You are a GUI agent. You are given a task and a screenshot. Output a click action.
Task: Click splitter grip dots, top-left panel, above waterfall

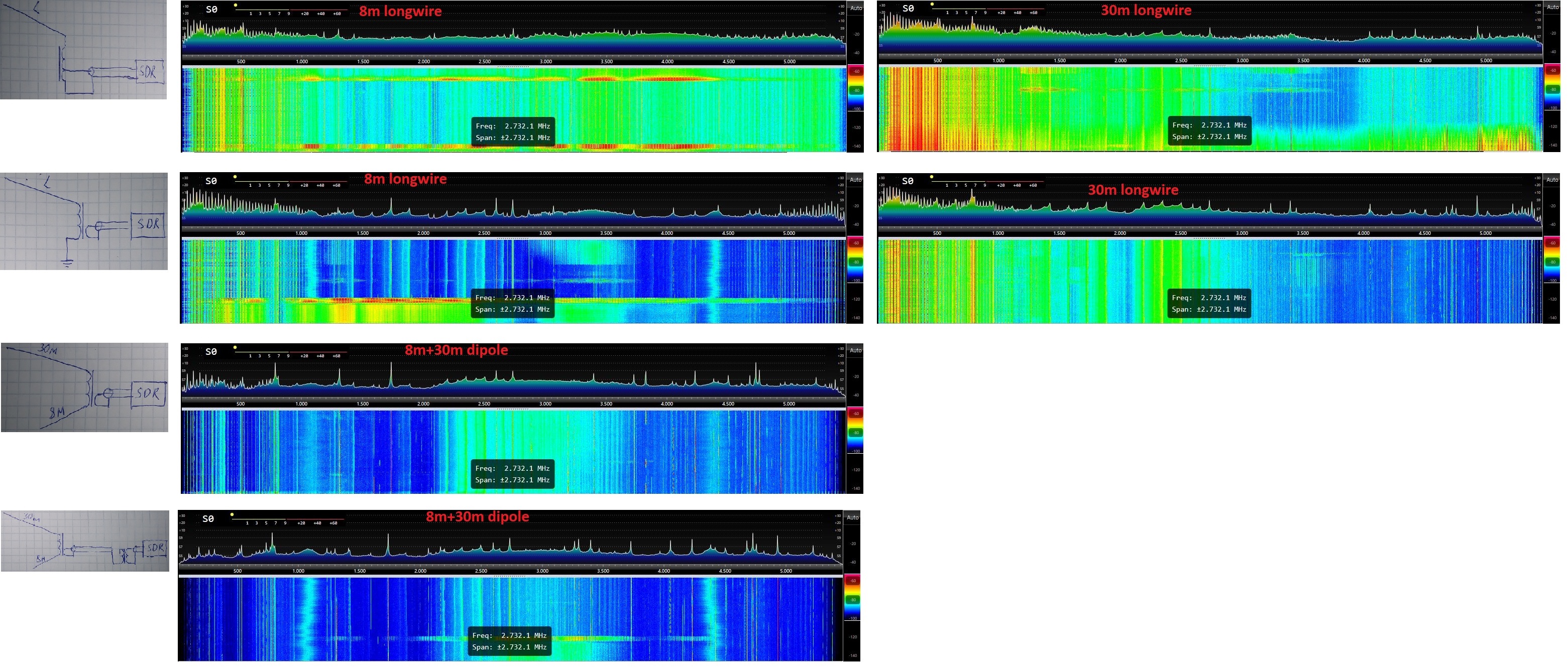512,66
